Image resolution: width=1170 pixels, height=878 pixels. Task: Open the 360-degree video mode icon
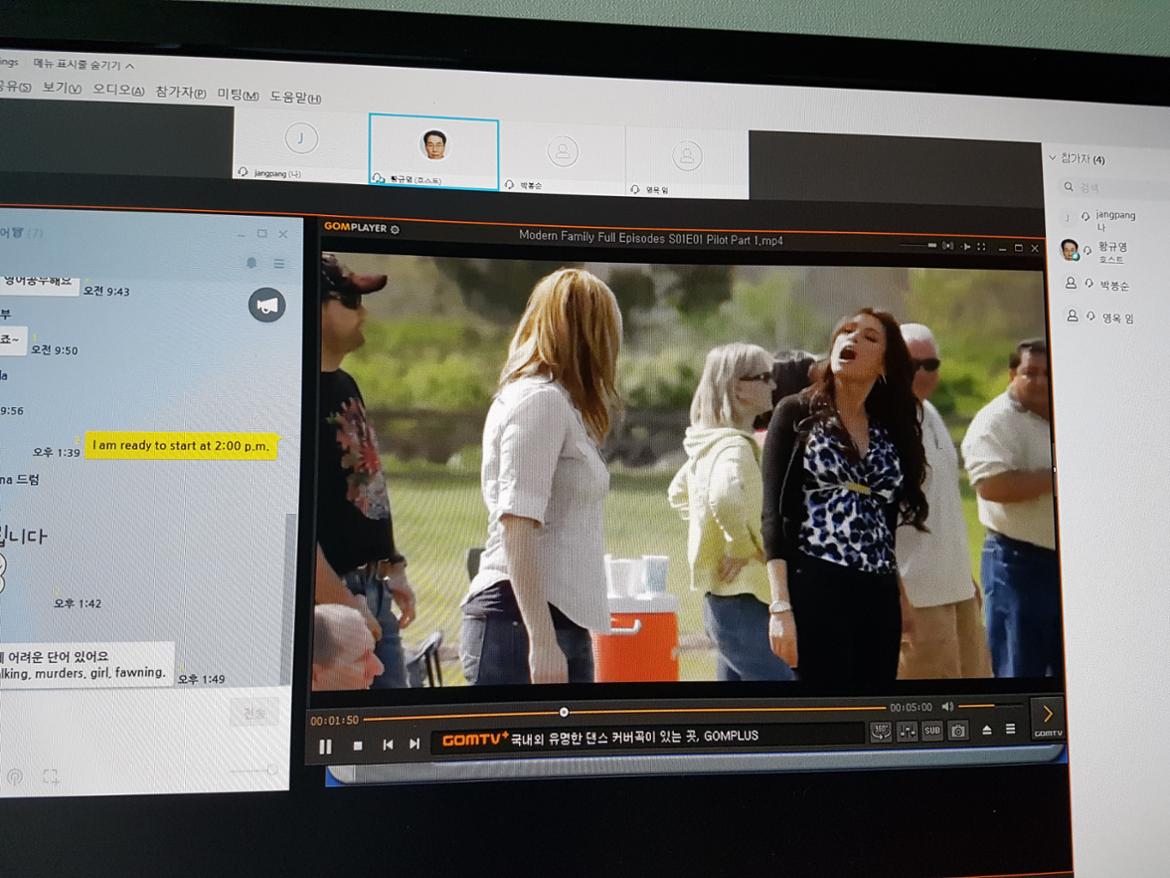click(x=880, y=732)
